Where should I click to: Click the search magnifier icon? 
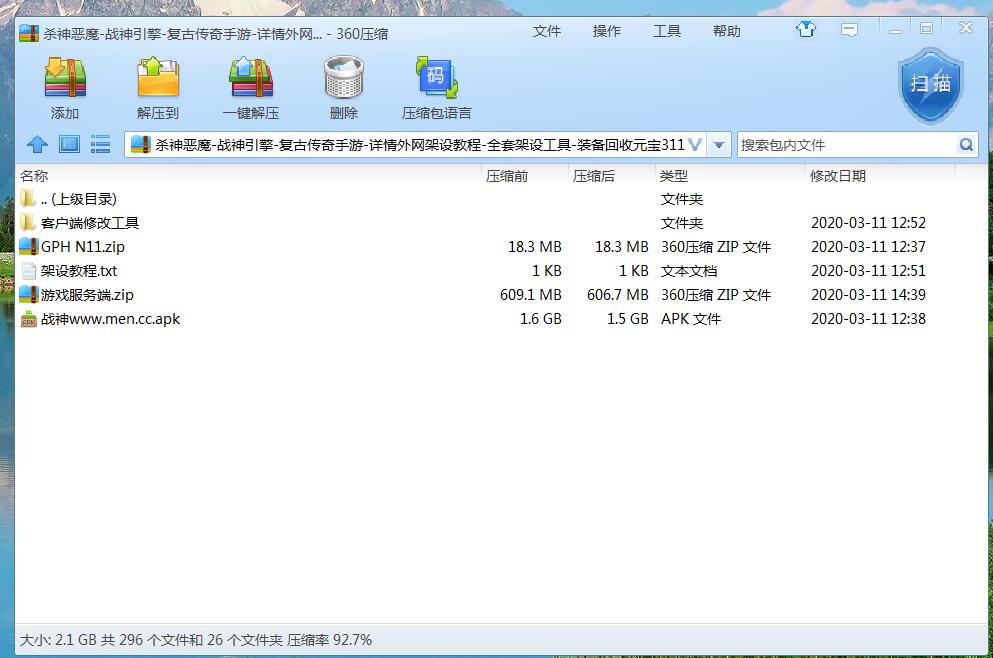pos(966,145)
